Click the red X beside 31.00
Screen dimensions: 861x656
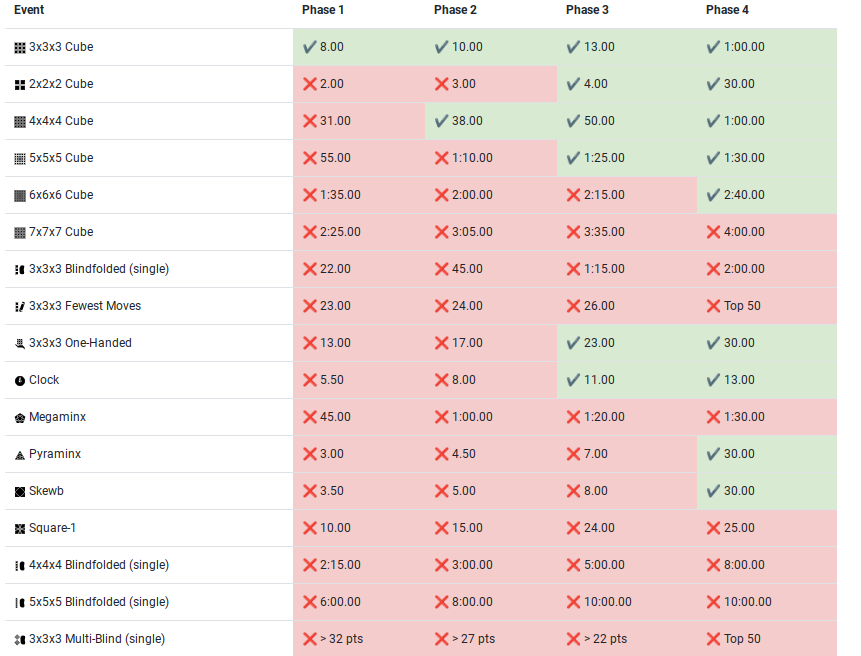point(310,121)
